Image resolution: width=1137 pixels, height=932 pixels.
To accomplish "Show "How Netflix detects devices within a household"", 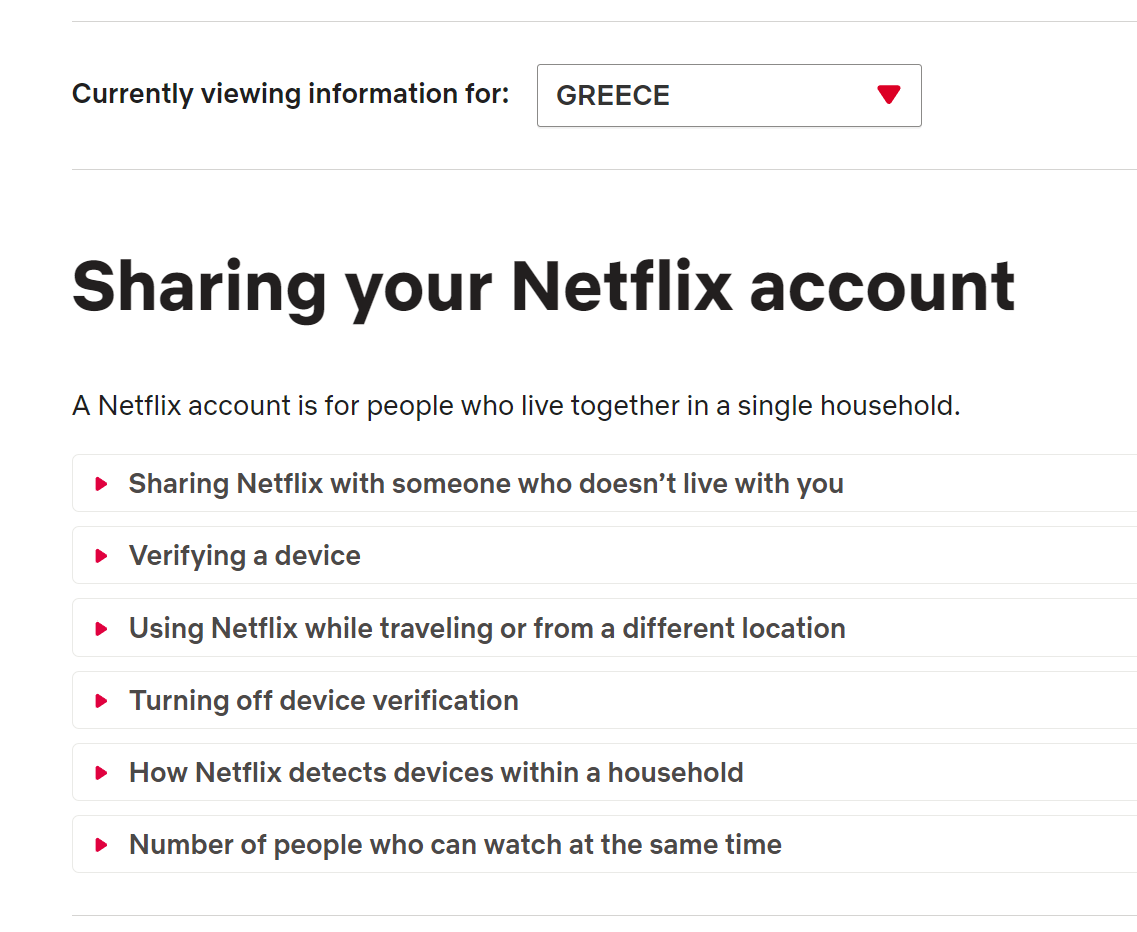I will [604, 772].
